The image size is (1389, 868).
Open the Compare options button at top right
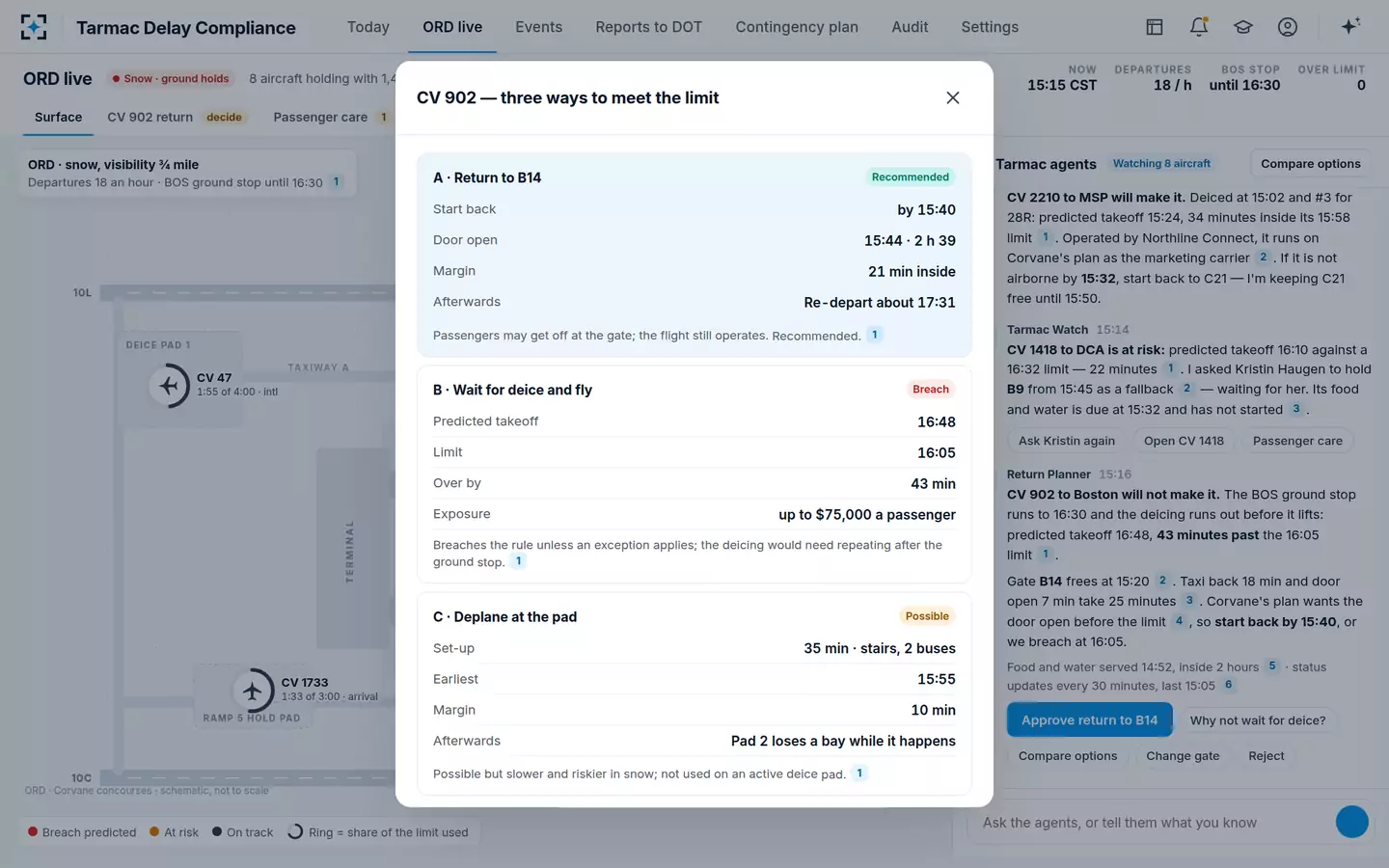(1310, 164)
